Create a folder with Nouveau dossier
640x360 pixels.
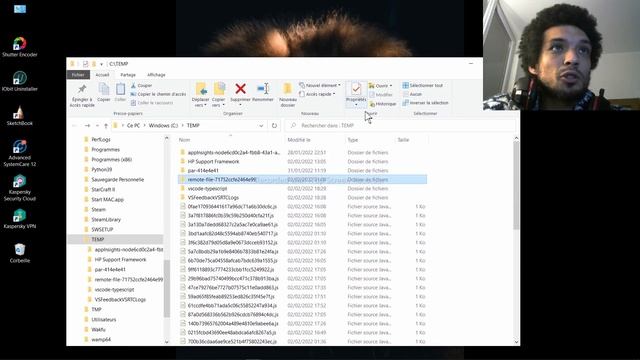coord(288,95)
